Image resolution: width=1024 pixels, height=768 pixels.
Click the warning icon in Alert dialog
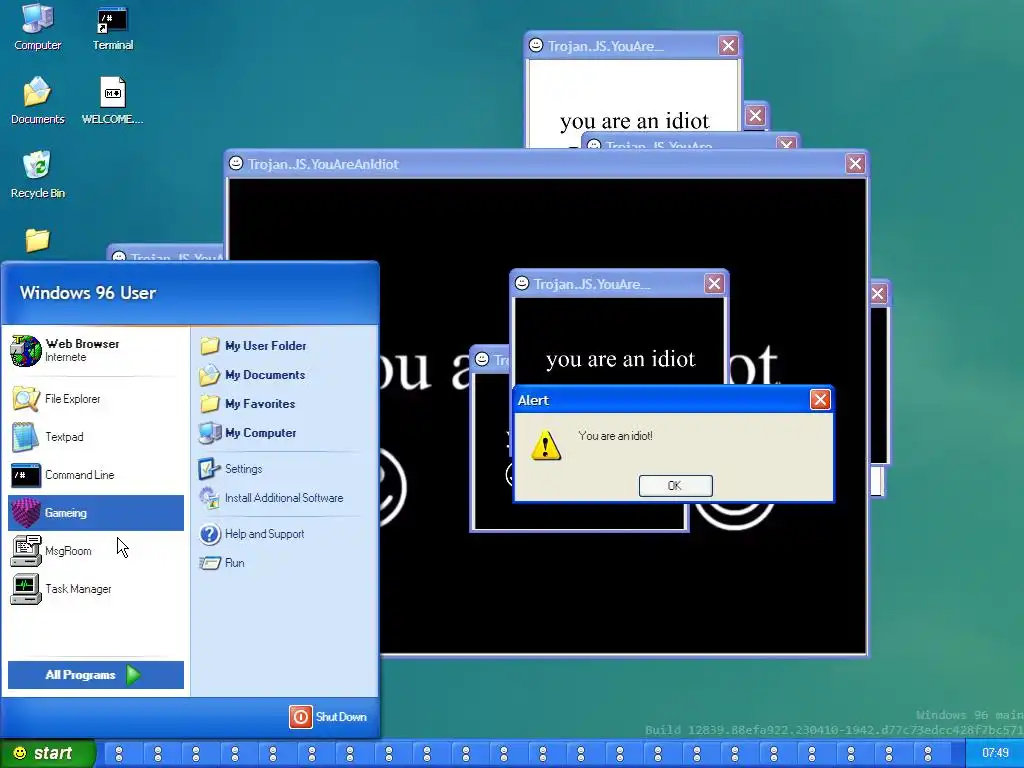click(546, 445)
